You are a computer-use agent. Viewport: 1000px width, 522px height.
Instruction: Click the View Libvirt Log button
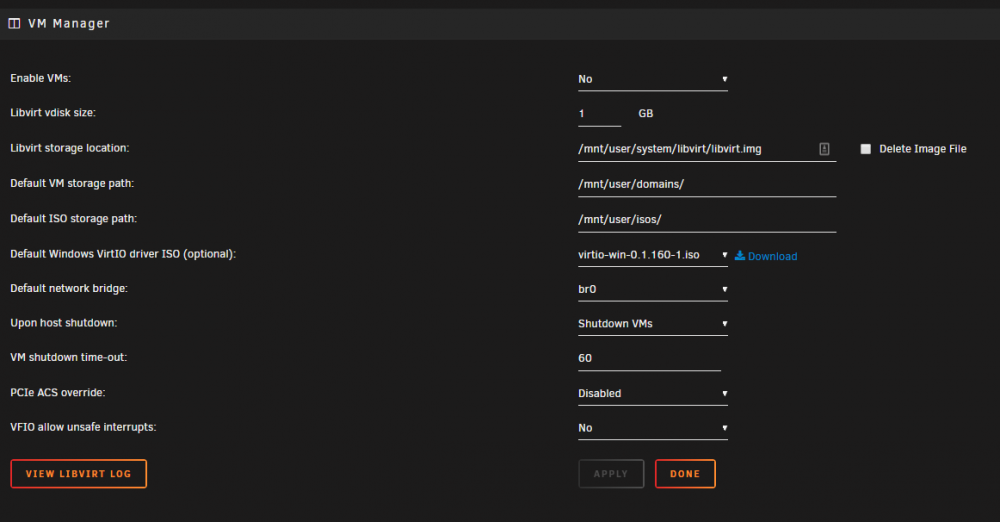(x=78, y=474)
